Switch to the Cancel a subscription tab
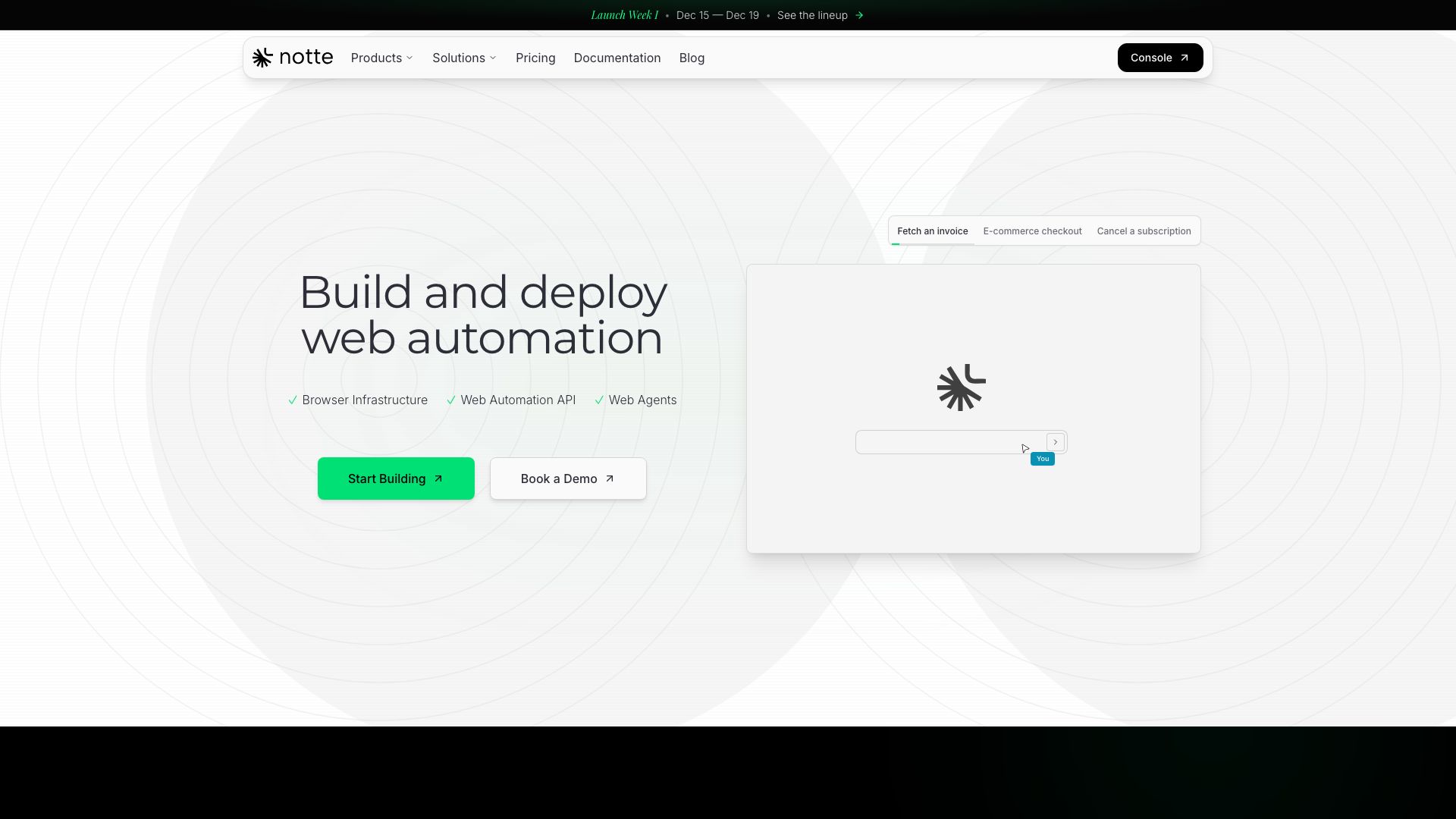 tap(1144, 231)
